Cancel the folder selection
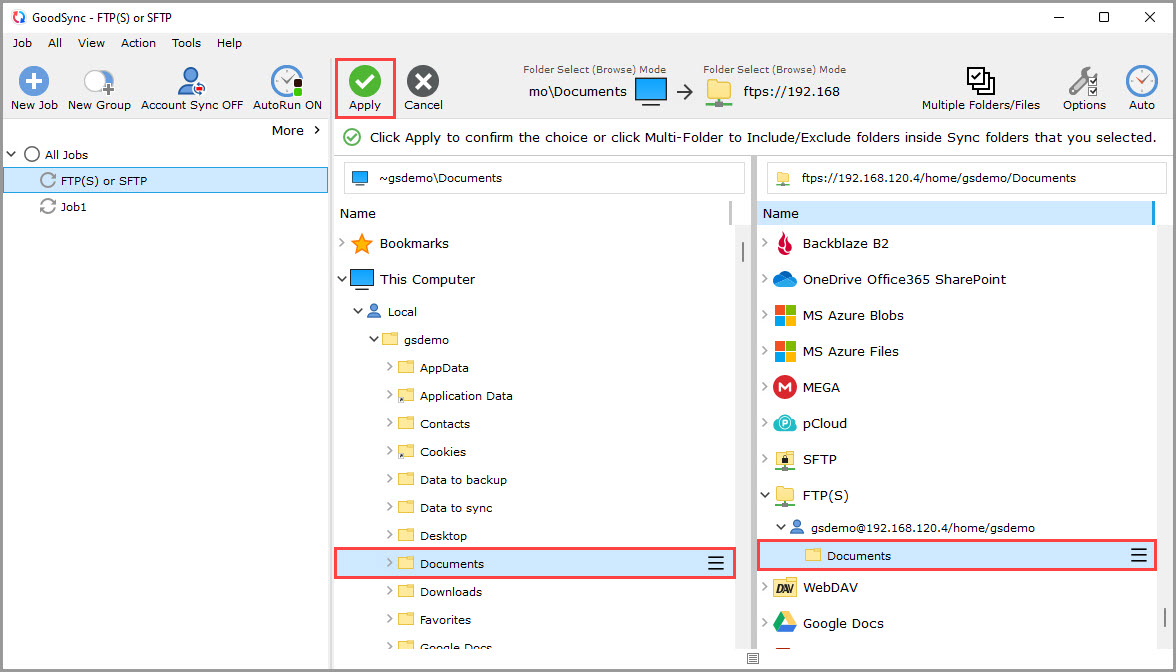Screen dimensions: 1176x672 click(x=423, y=82)
